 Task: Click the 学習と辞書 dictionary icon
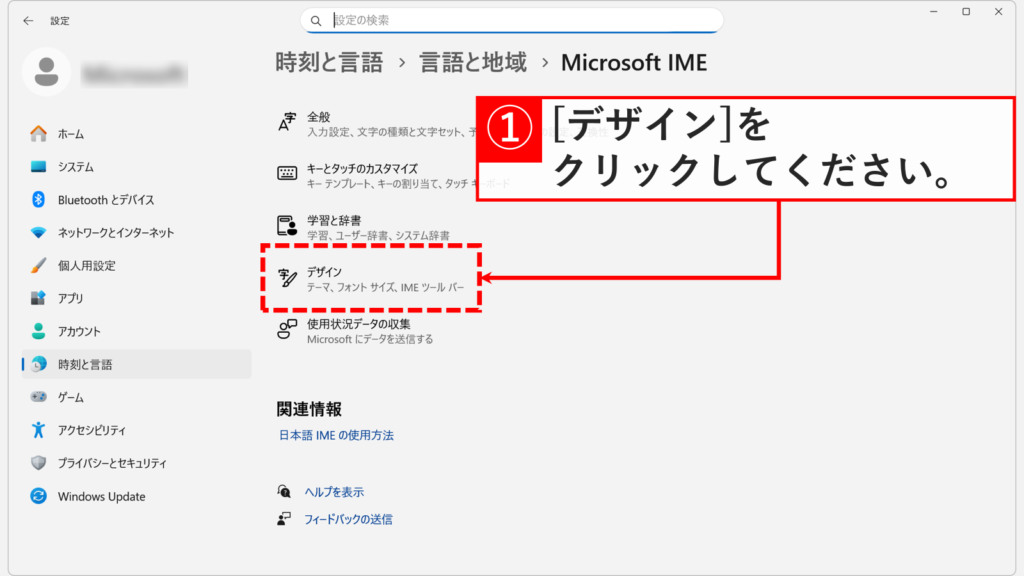[x=287, y=225]
